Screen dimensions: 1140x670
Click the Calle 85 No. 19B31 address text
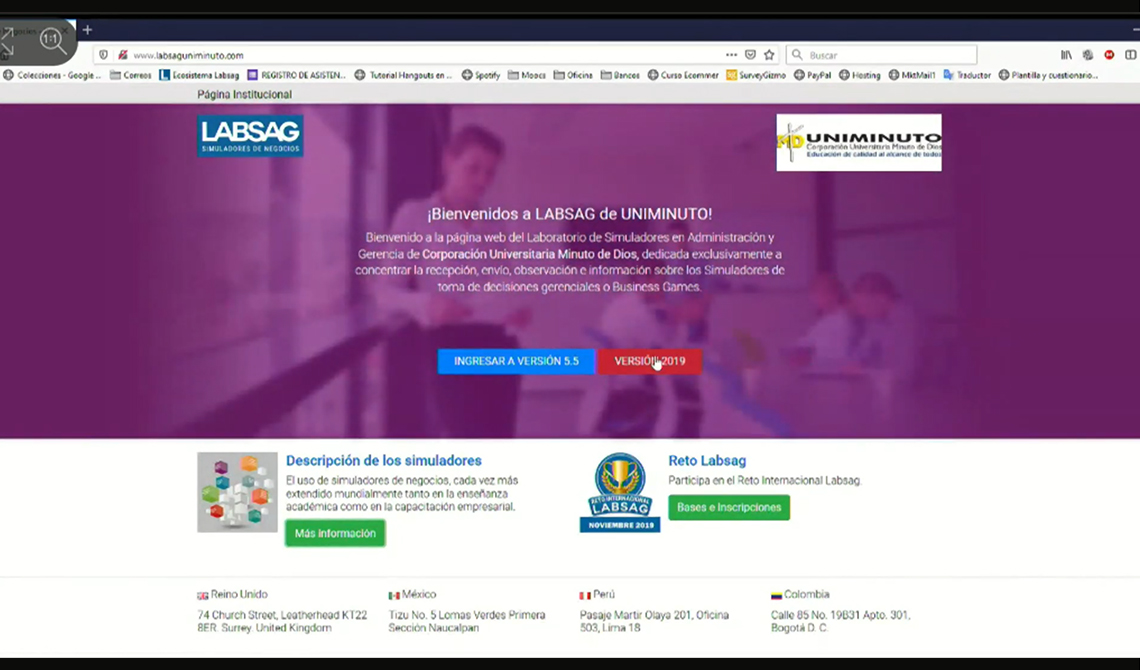pos(840,621)
